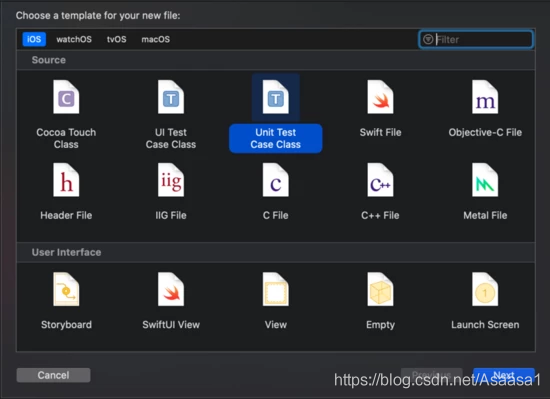Screen dimensions: 550x399
Task: Click the 'C++ File' label
Action: 380,215
